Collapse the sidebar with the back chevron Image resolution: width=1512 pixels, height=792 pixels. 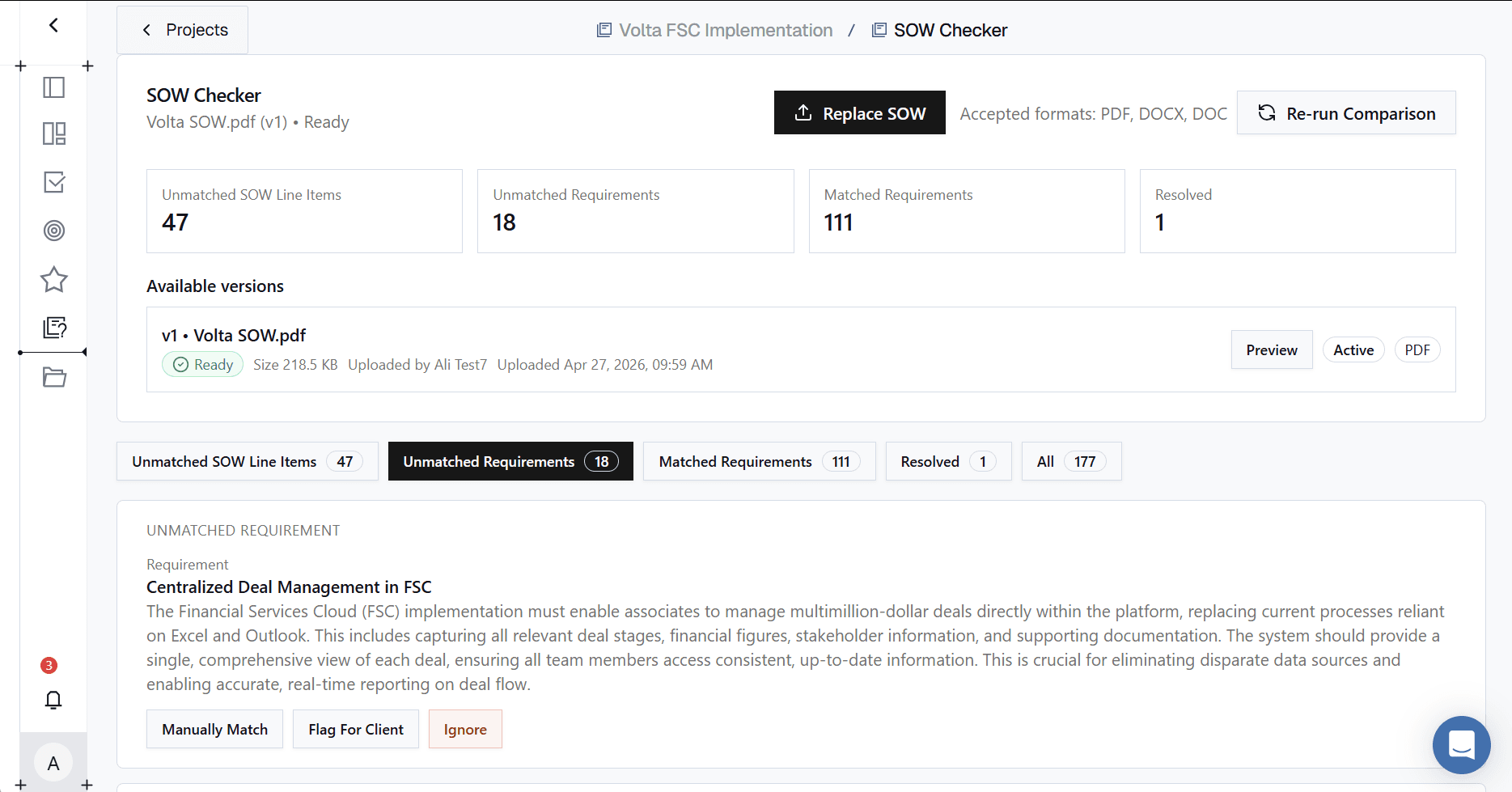(53, 25)
